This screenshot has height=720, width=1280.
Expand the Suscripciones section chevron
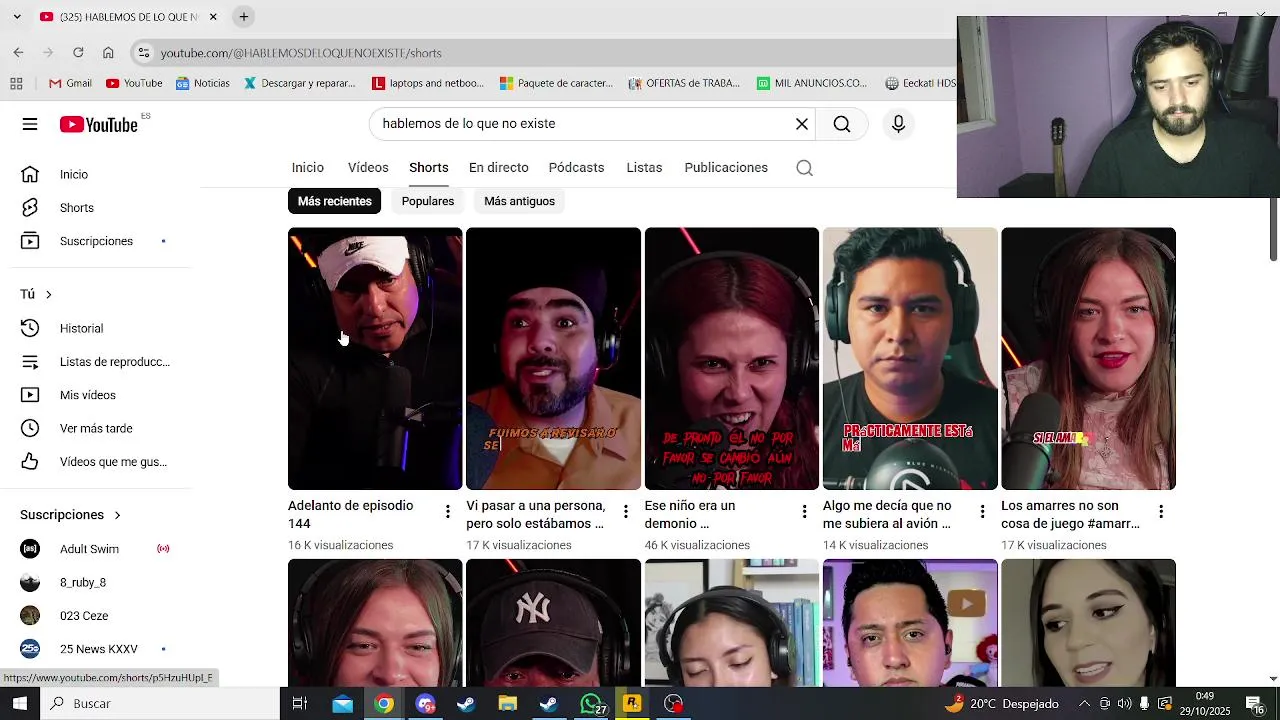click(x=117, y=515)
